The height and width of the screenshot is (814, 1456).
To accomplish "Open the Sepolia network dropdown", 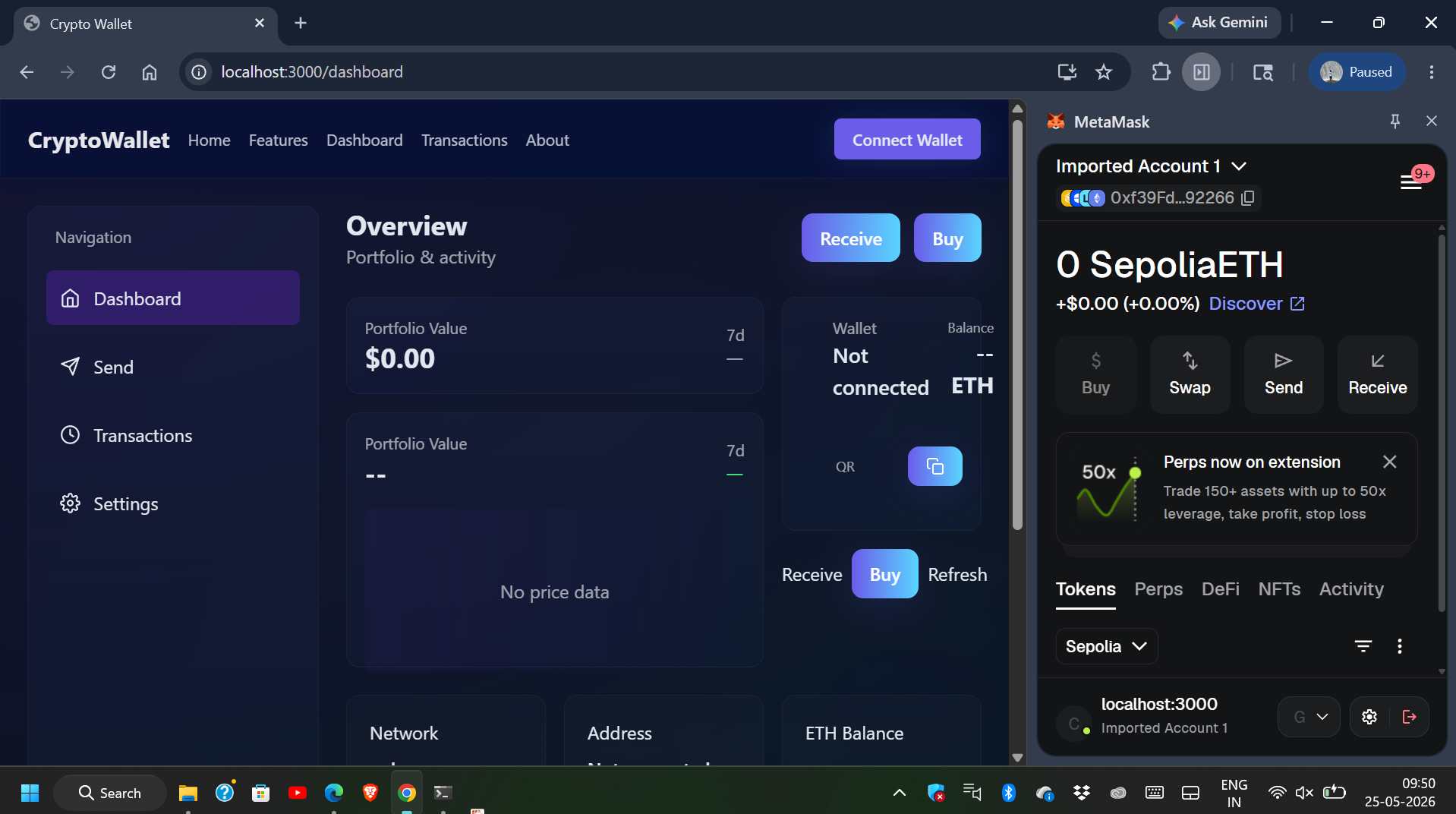I will tap(1107, 646).
